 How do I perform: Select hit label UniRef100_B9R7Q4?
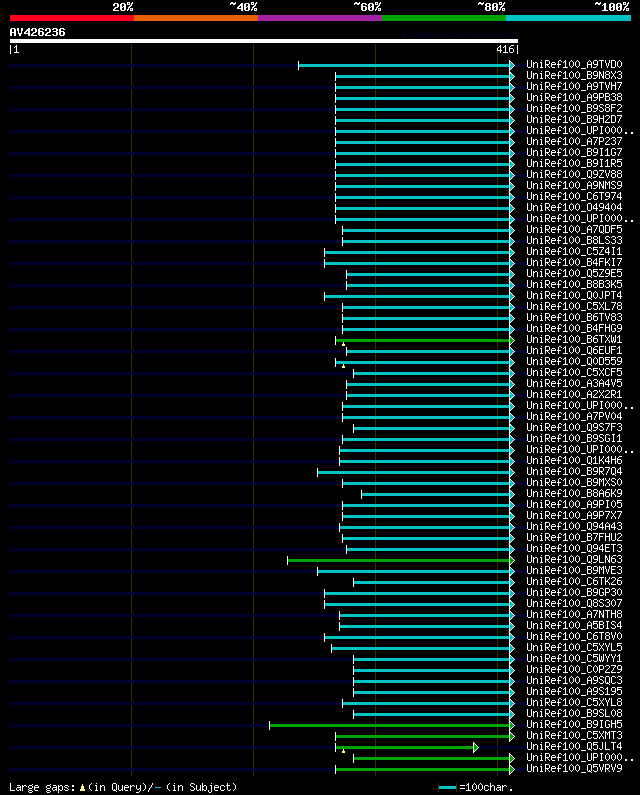click(x=574, y=472)
